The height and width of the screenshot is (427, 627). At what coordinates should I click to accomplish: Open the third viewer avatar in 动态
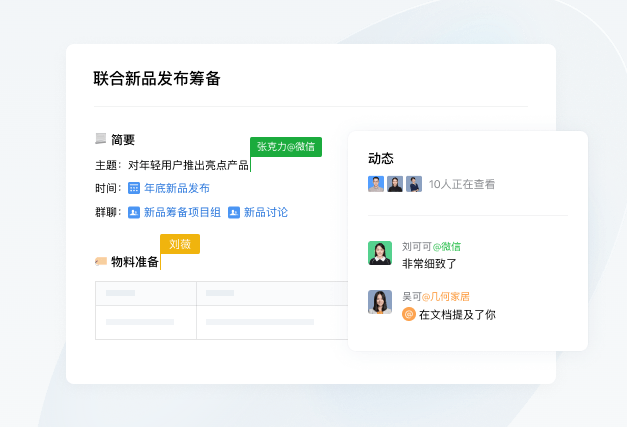click(414, 184)
